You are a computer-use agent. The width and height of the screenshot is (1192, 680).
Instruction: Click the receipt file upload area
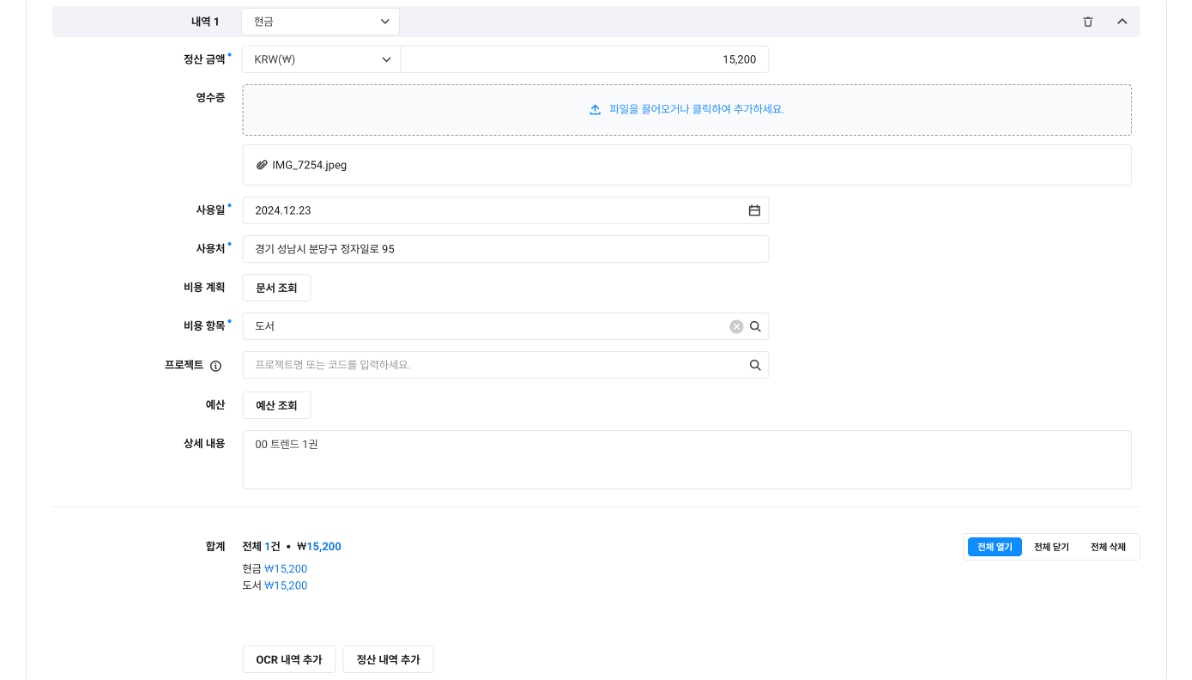coord(686,110)
